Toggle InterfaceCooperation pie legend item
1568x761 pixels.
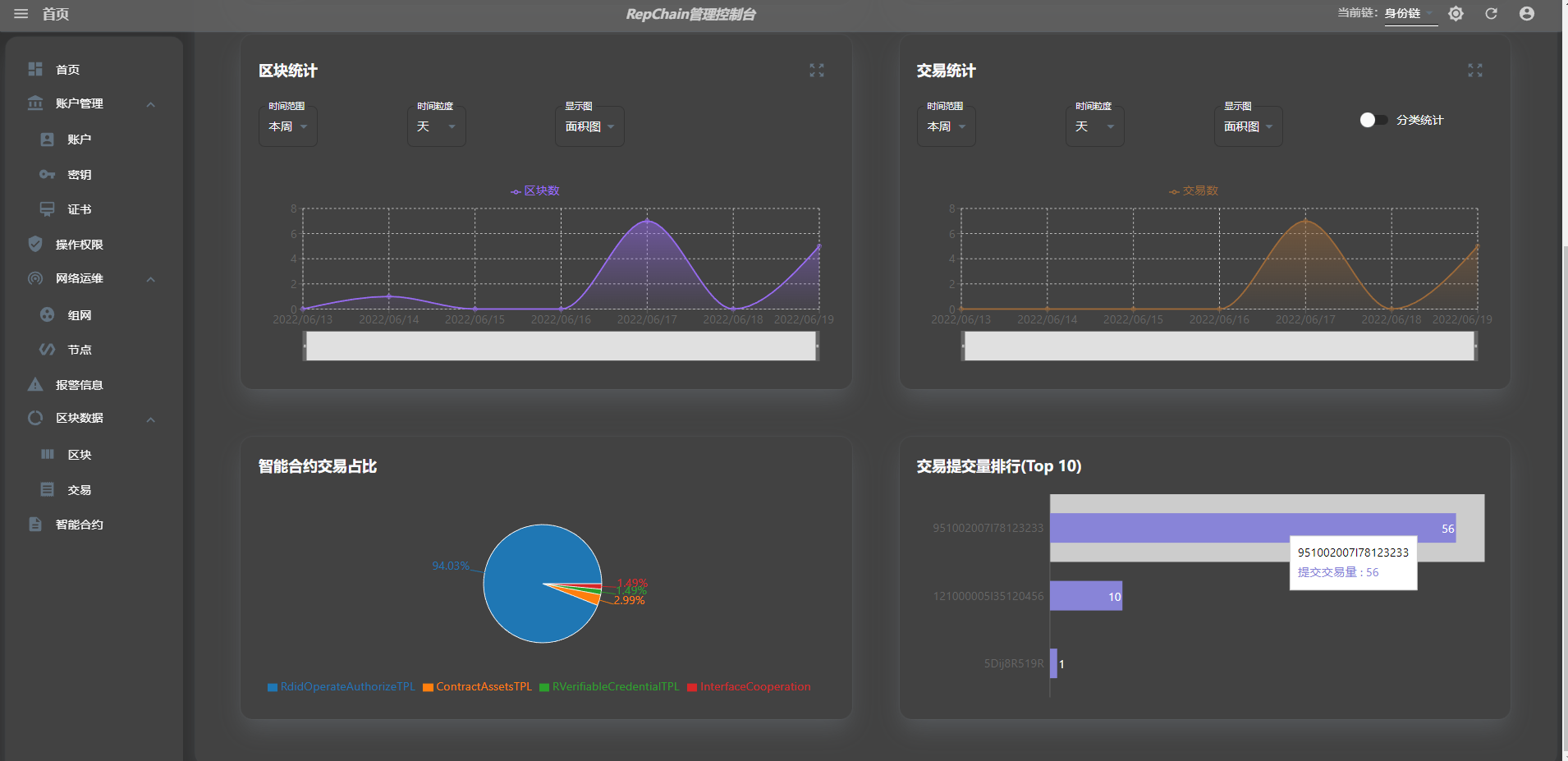[750, 687]
